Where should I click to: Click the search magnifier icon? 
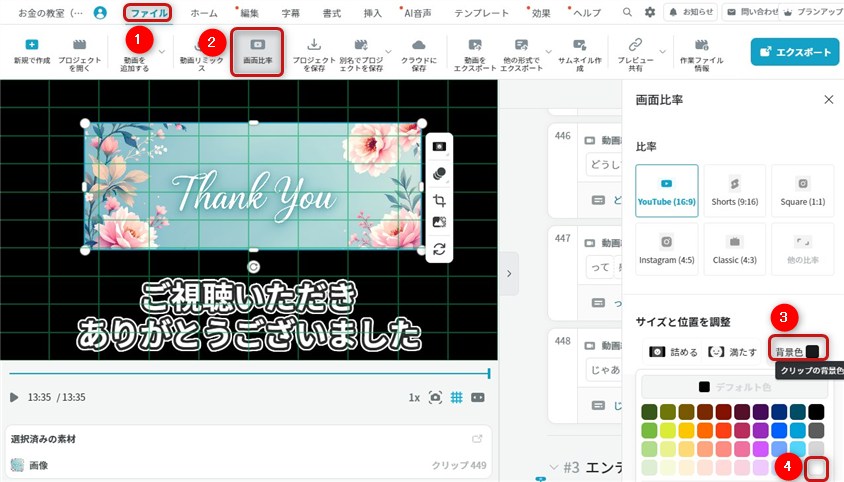627,12
